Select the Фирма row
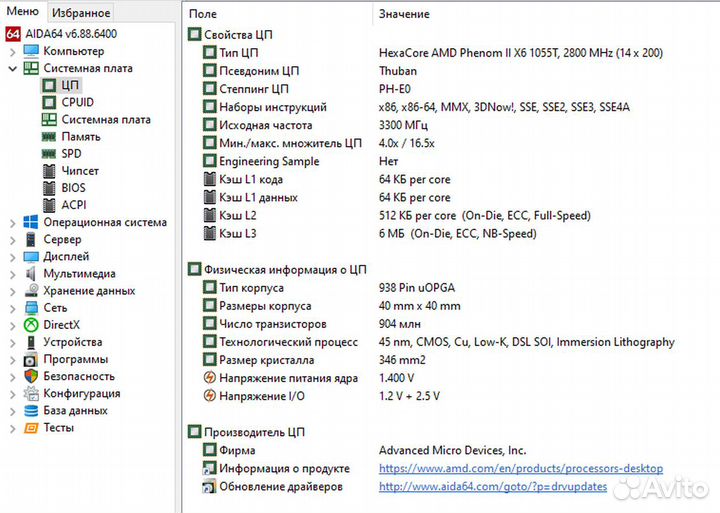Image resolution: width=720 pixels, height=513 pixels. [x=365, y=451]
